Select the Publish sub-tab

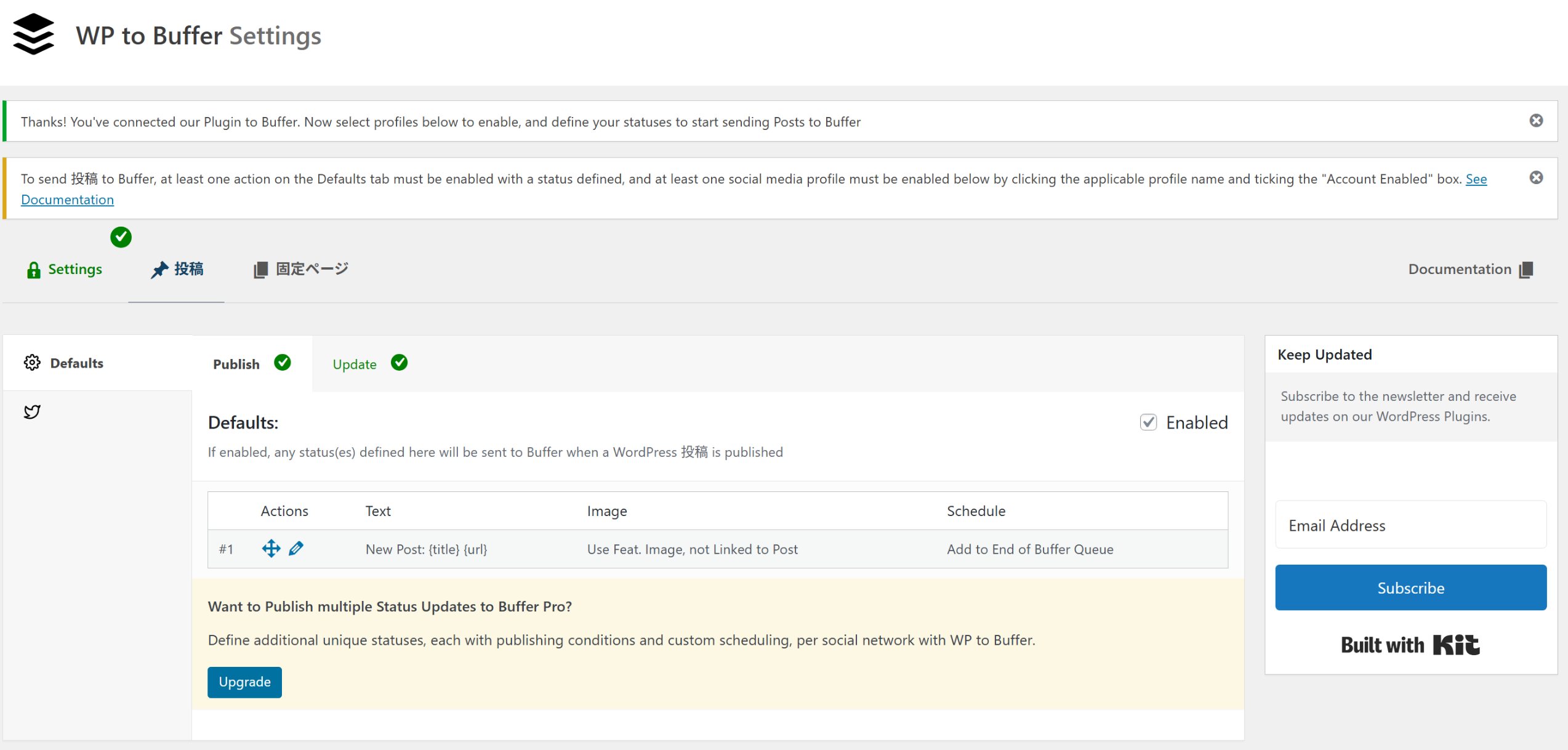pyautogui.click(x=236, y=364)
